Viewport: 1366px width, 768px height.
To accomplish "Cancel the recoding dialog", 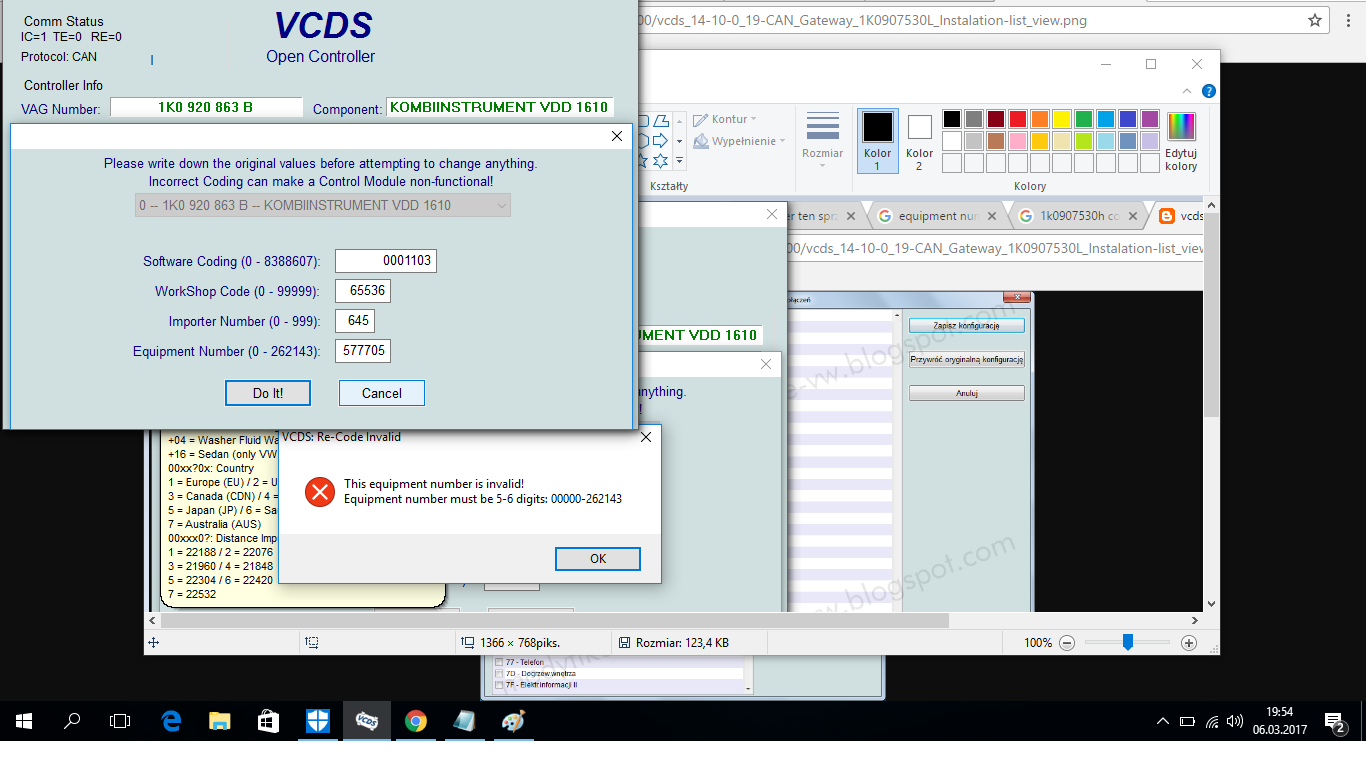I will (382, 393).
